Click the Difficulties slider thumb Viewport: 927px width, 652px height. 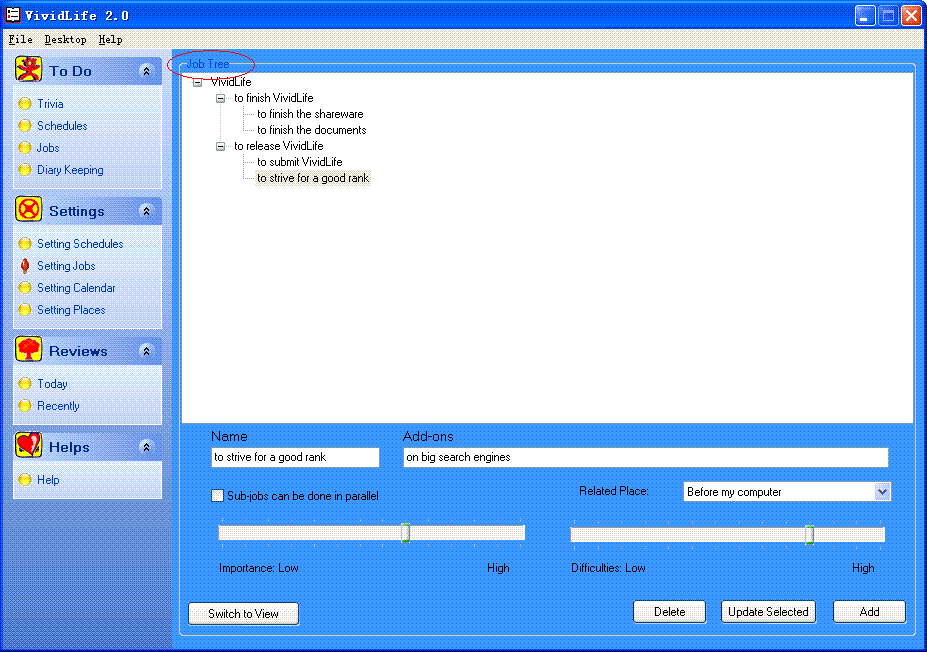809,534
